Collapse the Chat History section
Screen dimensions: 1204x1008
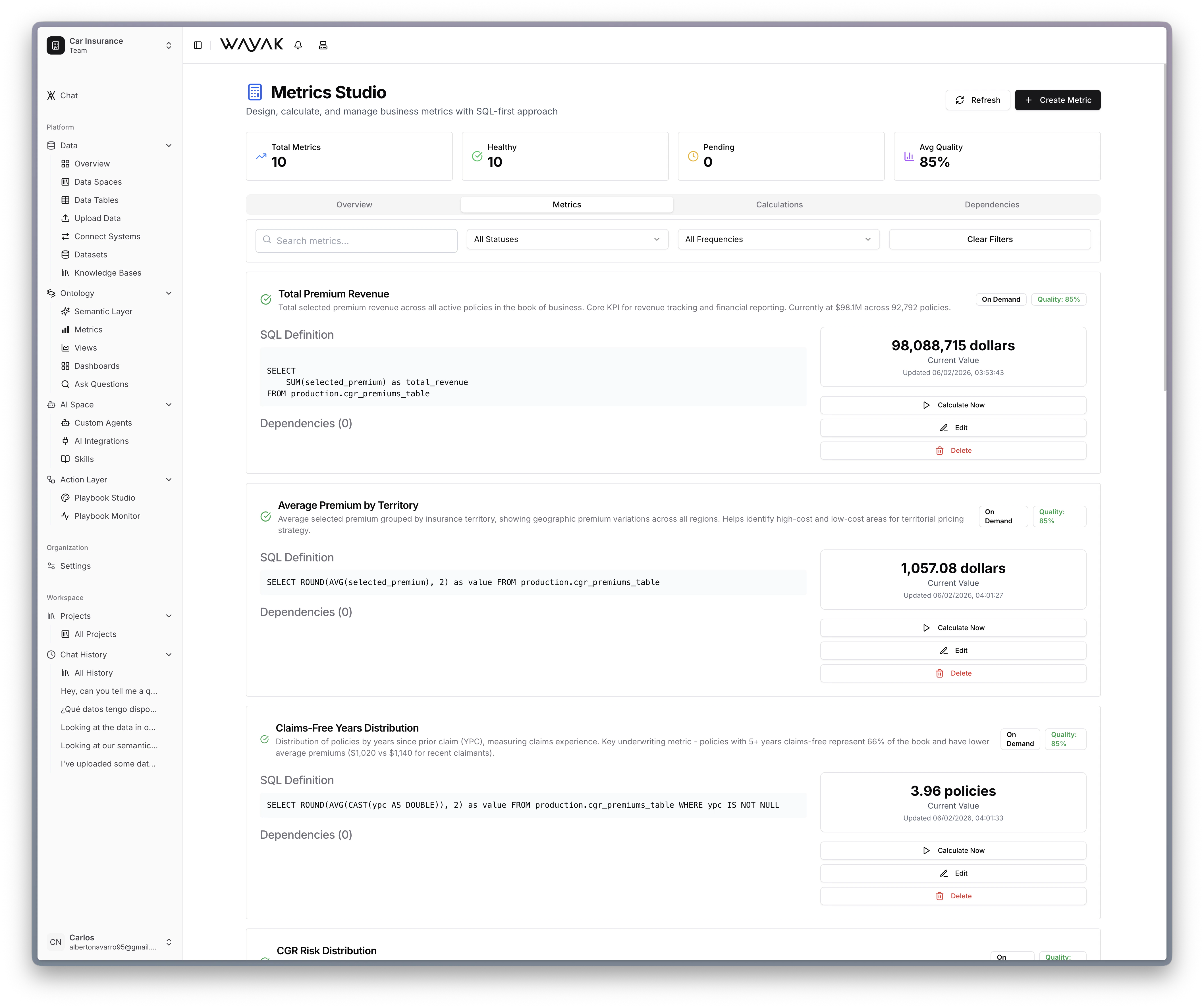(x=169, y=654)
